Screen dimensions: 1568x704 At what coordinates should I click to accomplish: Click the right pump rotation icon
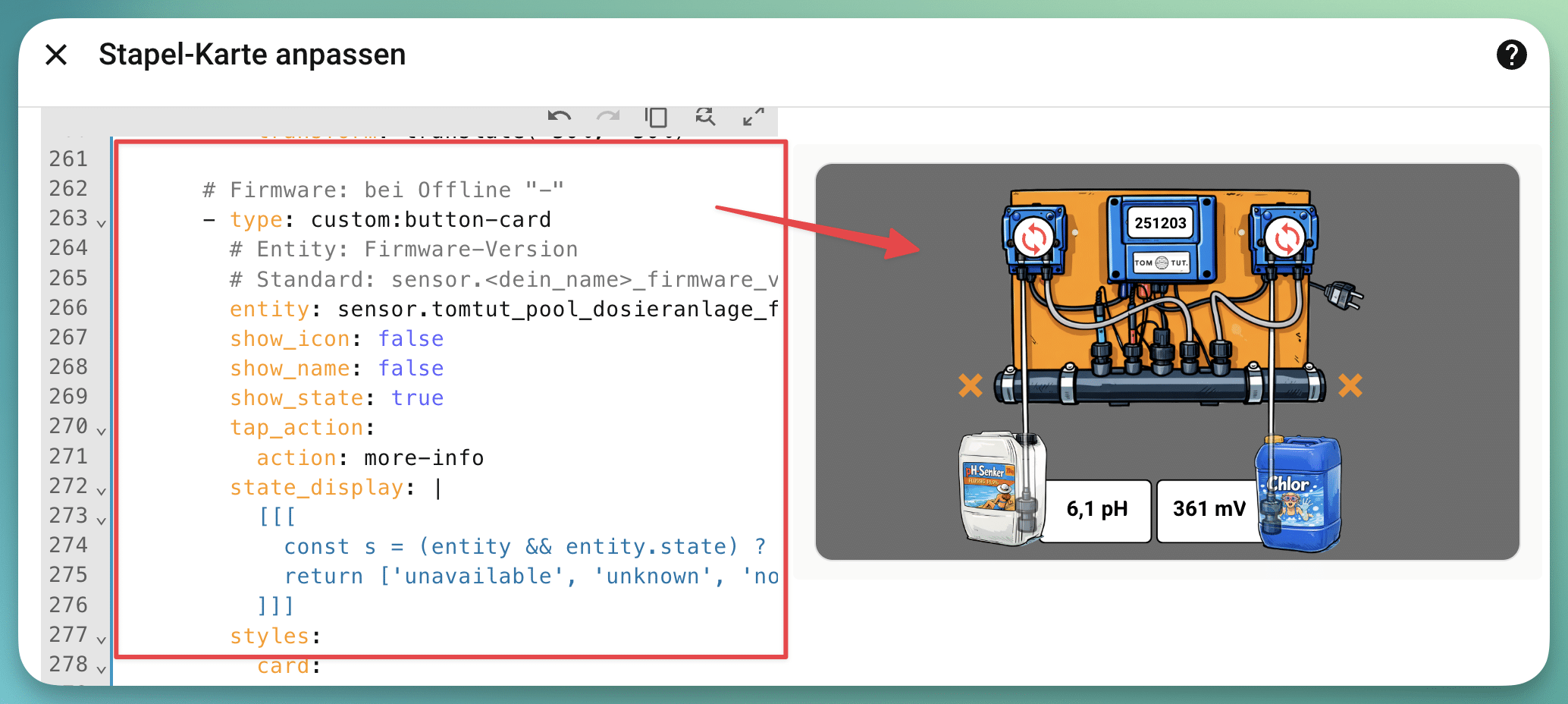[x=1286, y=238]
